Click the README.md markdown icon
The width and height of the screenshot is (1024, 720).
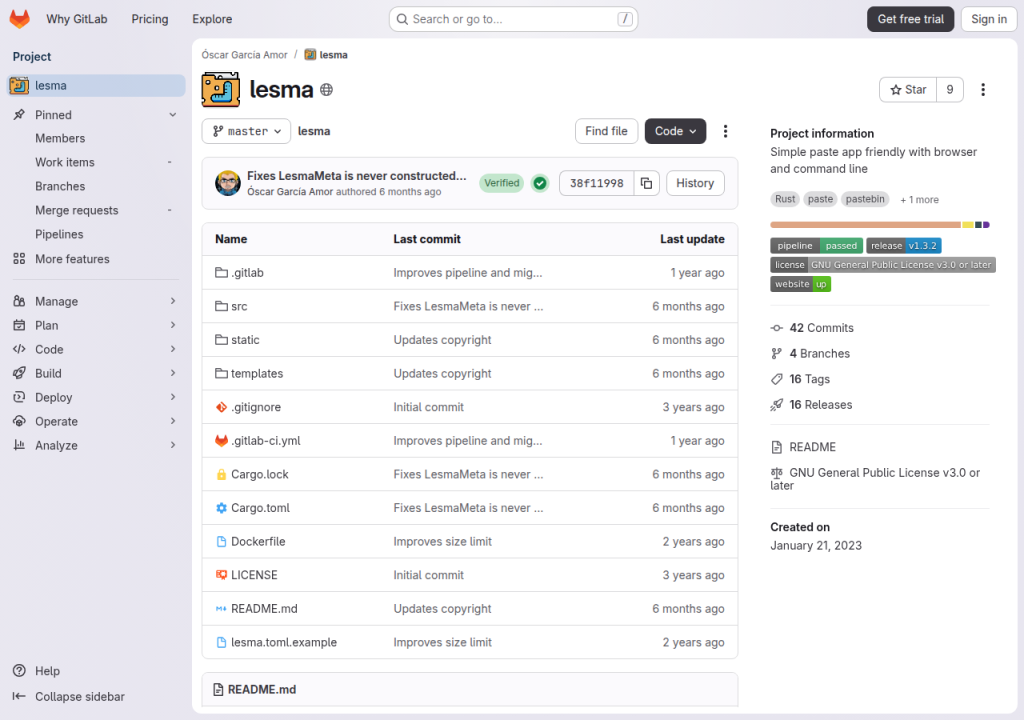coord(221,609)
